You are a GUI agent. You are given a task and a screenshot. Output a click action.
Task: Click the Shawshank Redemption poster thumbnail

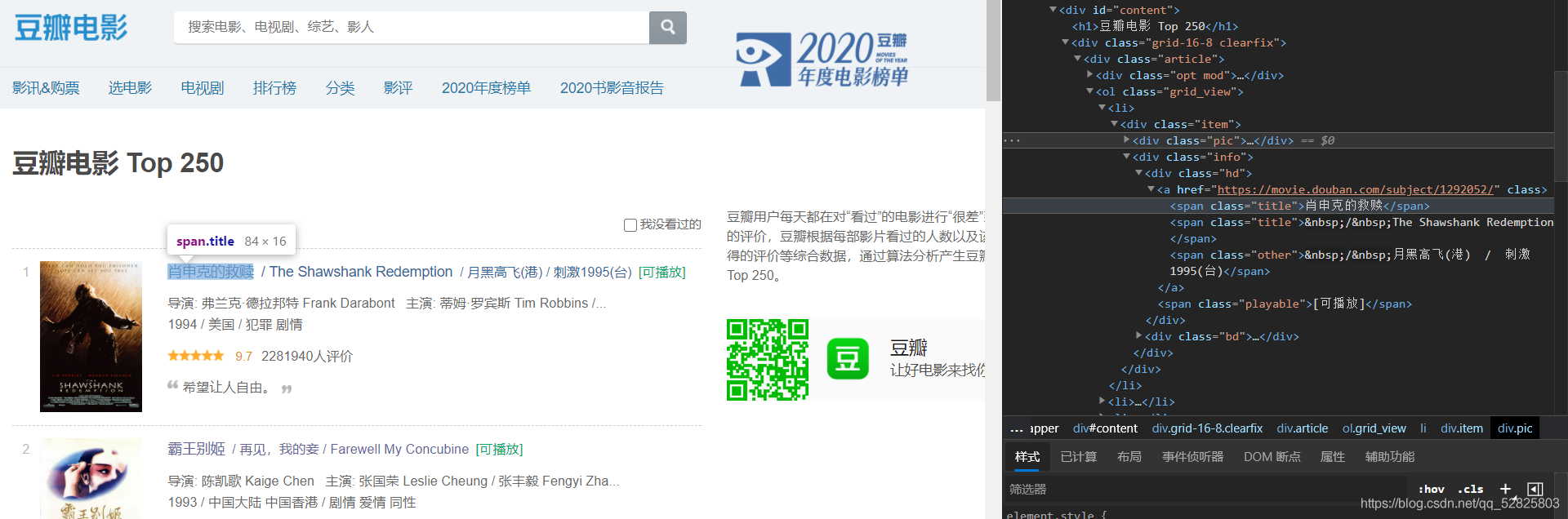(91, 336)
